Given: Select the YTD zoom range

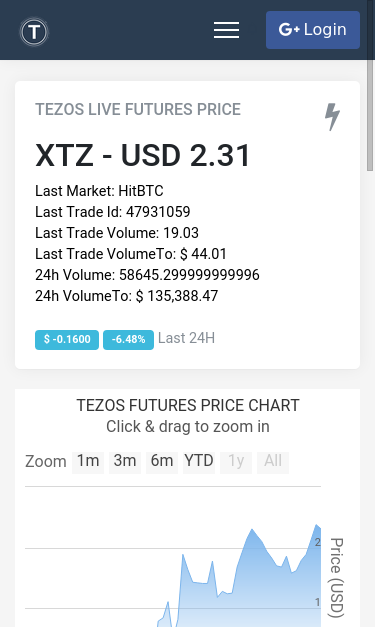Looking at the screenshot, I should pyautogui.click(x=199, y=462).
